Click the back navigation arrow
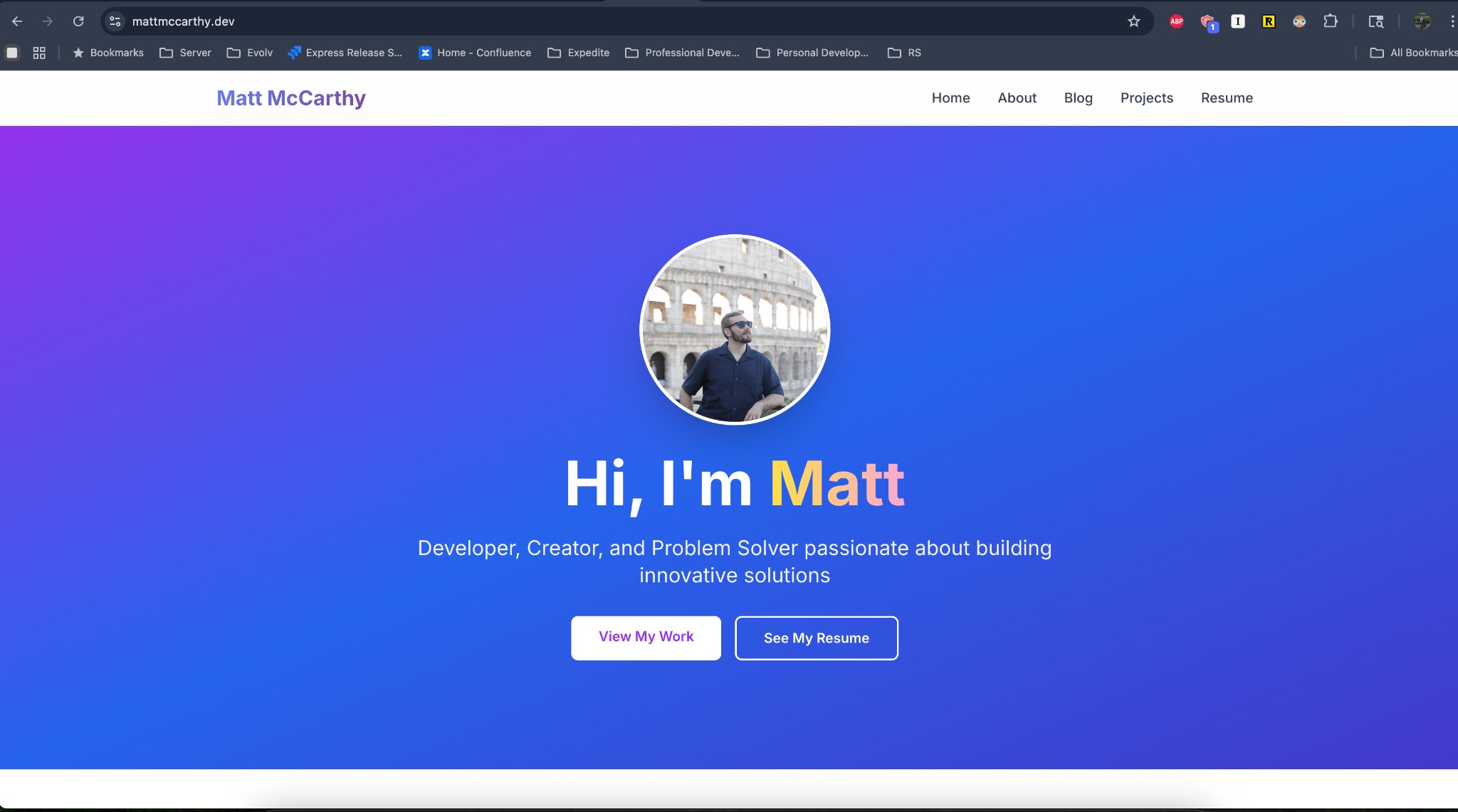Screen dimensions: 1458x812 (x=17, y=21)
